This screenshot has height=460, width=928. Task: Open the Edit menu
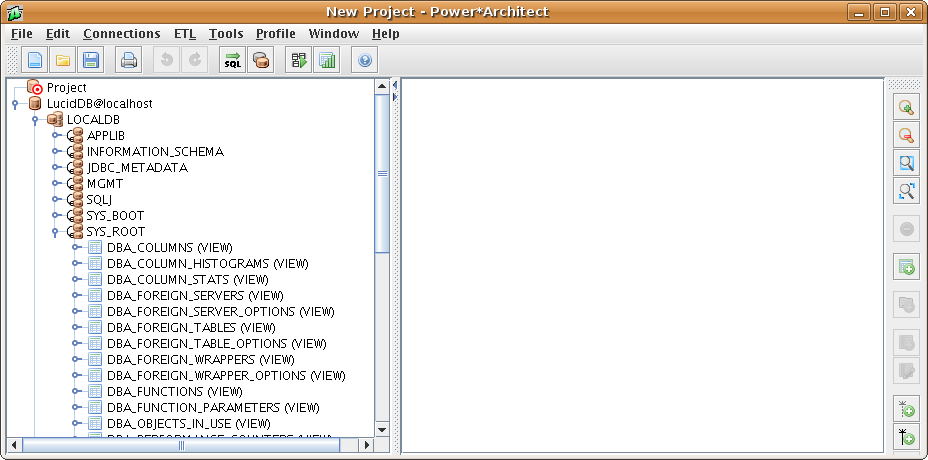point(58,34)
